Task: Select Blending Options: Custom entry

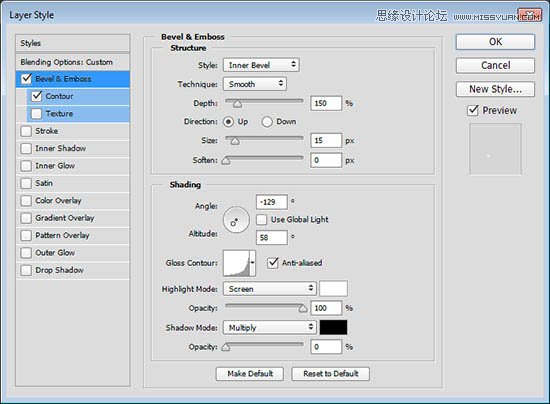Action: point(73,62)
